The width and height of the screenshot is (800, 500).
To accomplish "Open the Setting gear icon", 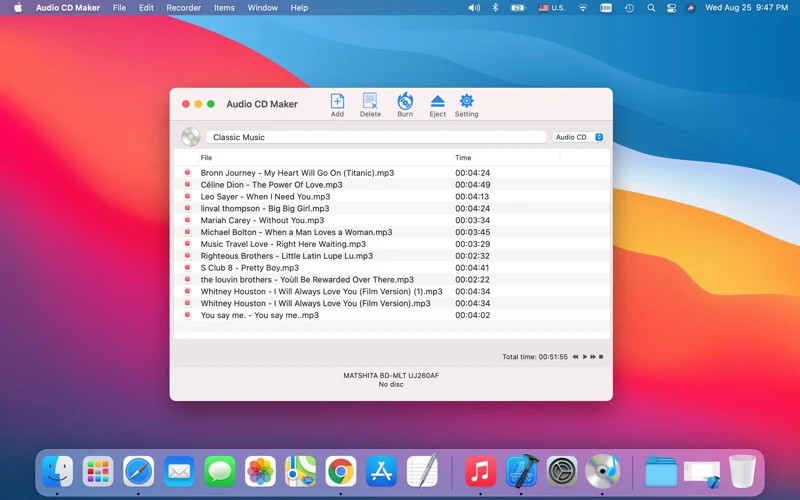I will tap(466, 101).
